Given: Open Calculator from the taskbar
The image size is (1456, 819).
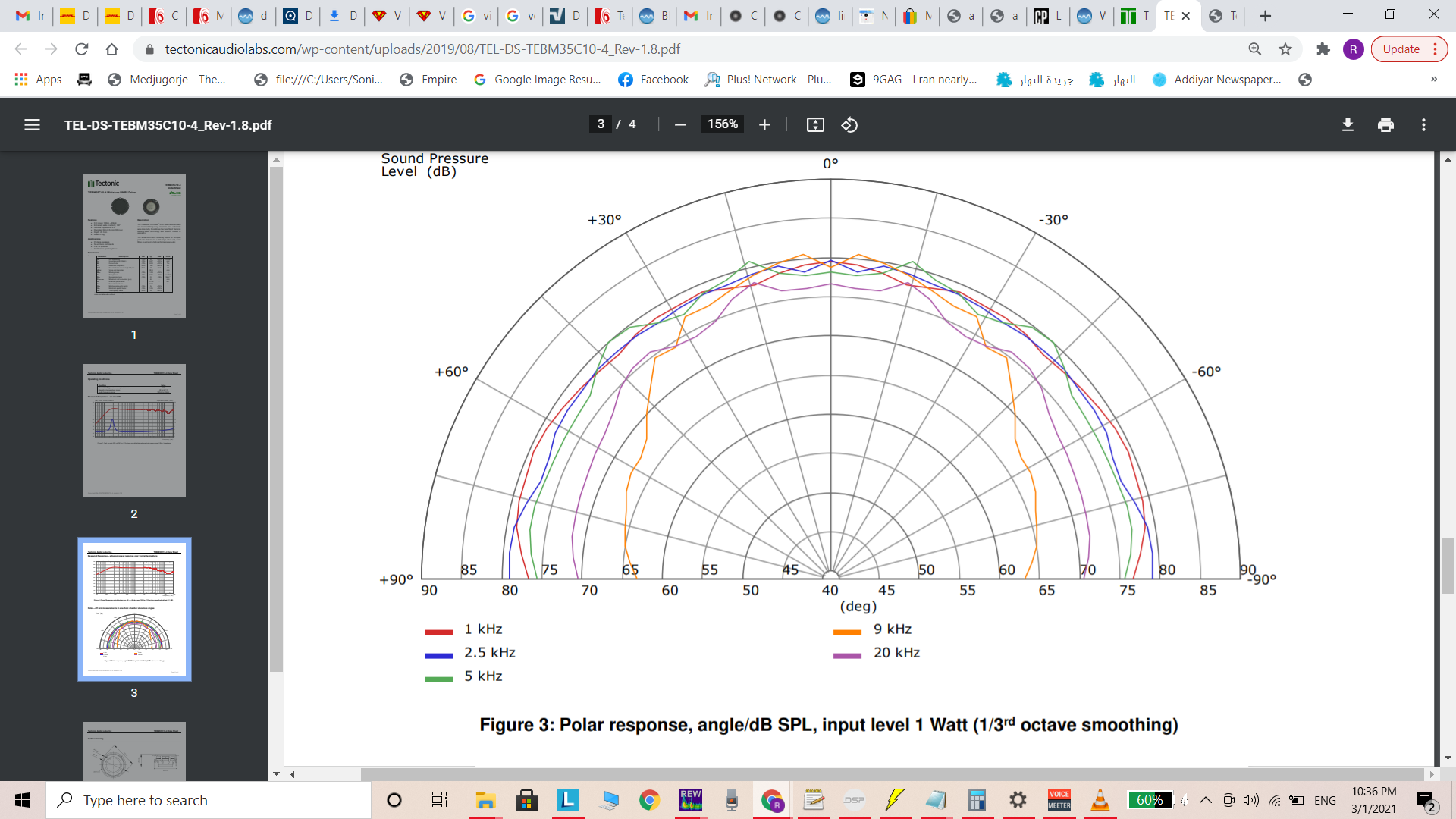Looking at the screenshot, I should 977,800.
